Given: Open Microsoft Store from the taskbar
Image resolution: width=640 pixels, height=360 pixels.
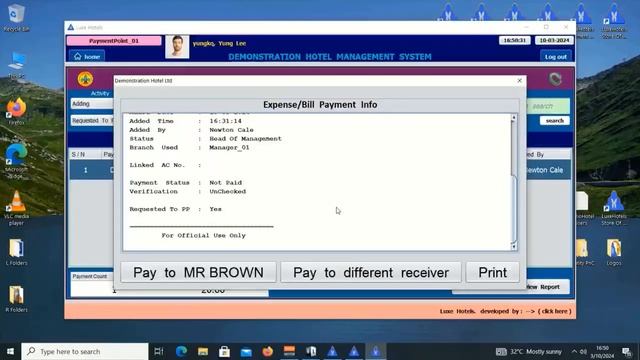Looking at the screenshot, I should point(224,351).
